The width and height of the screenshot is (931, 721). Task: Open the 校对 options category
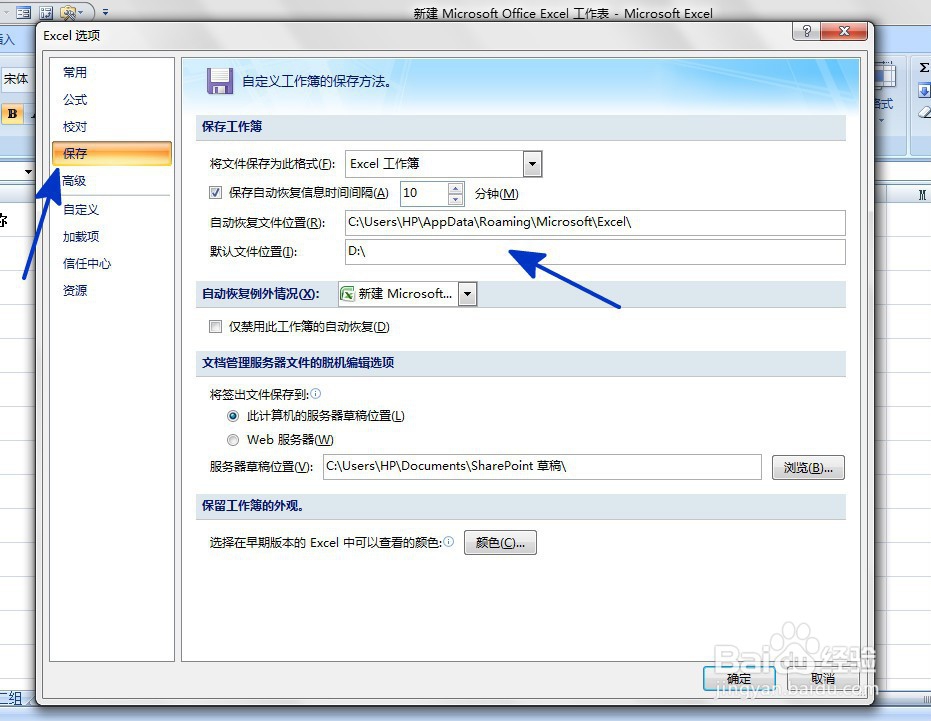coord(75,127)
